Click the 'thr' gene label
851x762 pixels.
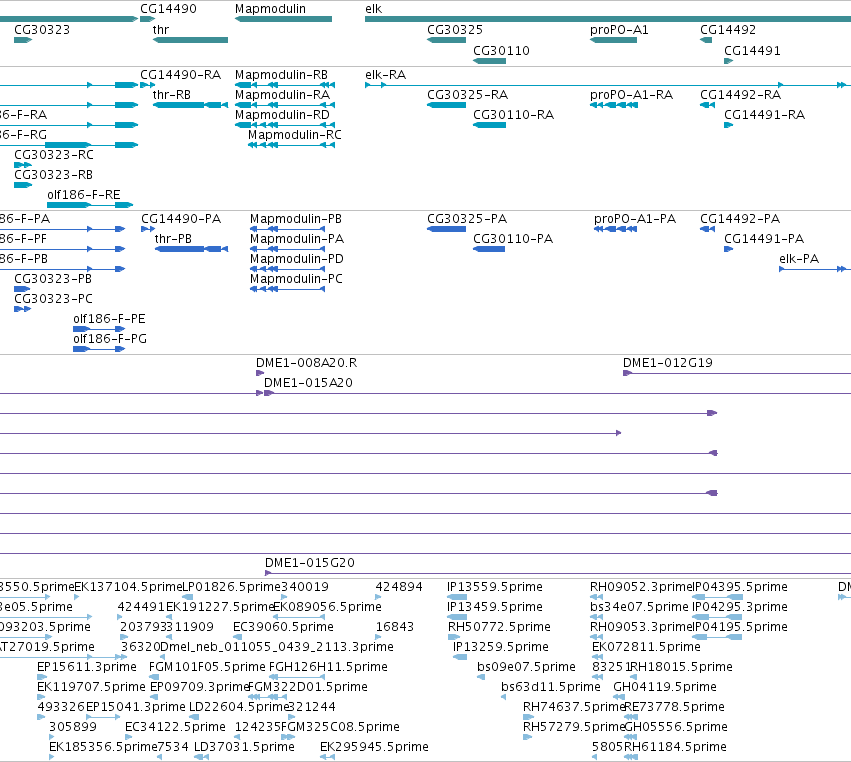coord(161,29)
